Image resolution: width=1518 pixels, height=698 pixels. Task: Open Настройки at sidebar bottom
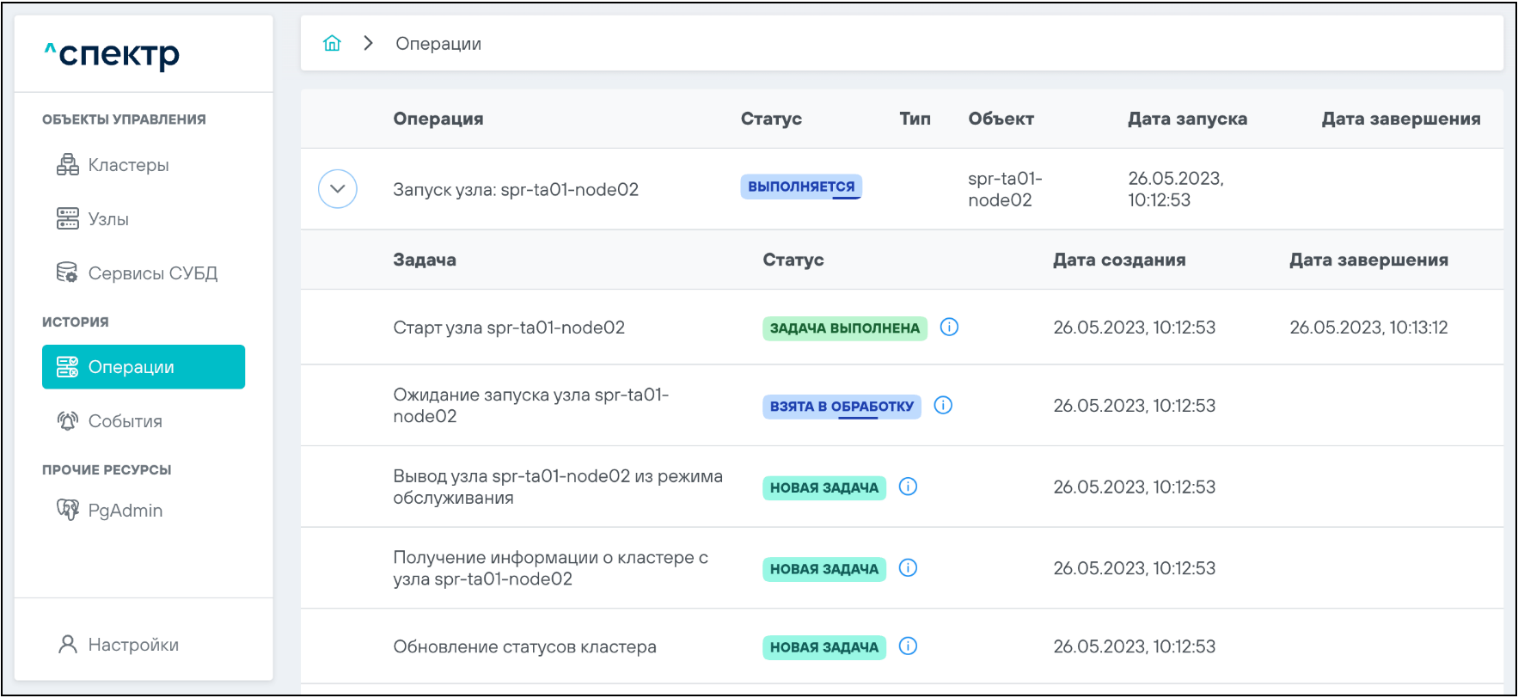pos(132,645)
